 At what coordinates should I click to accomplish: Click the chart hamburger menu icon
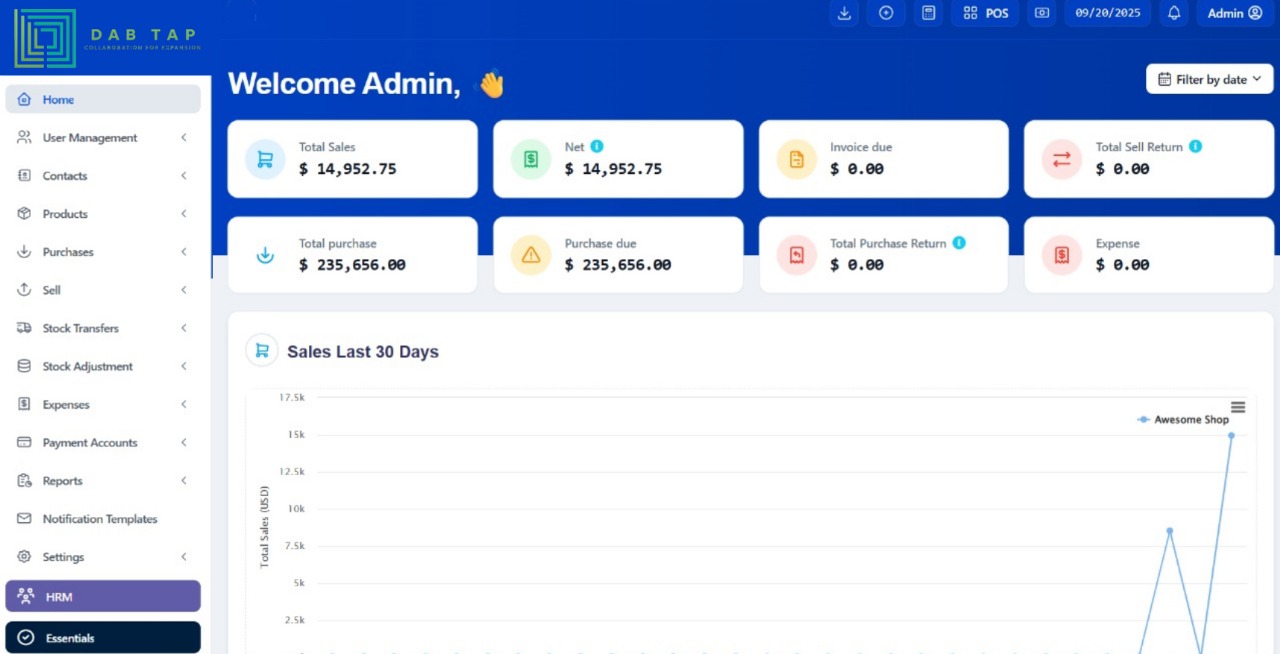click(1238, 407)
